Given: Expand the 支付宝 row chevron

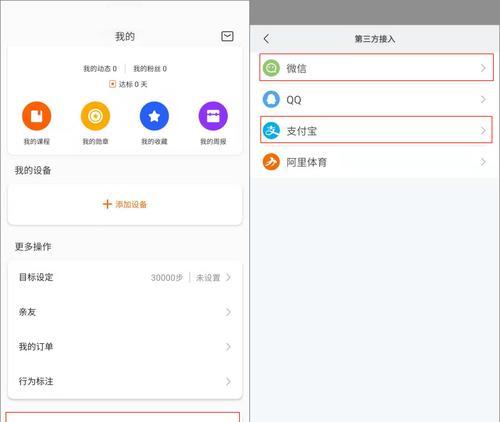Looking at the screenshot, I should pyautogui.click(x=483, y=131).
